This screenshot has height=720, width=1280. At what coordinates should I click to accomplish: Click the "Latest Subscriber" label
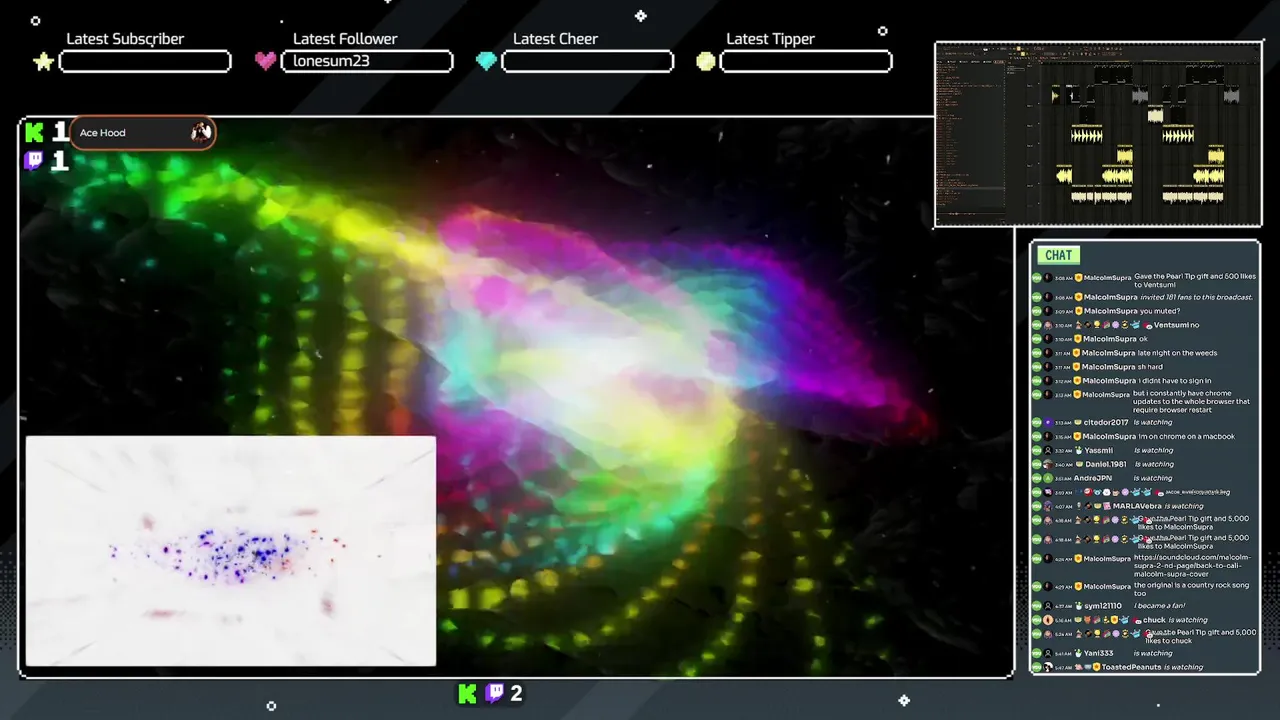point(125,39)
